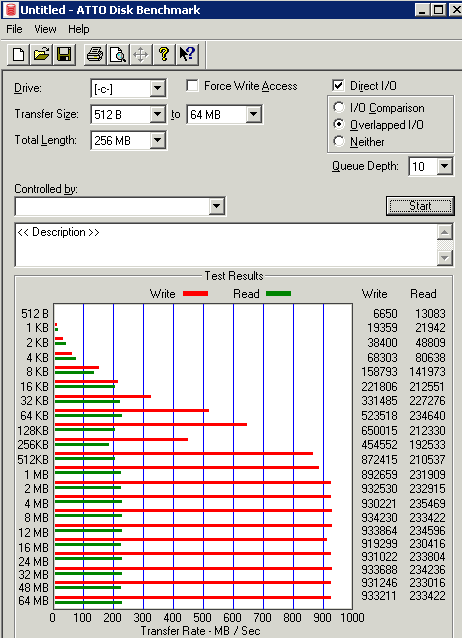The height and width of the screenshot is (638, 462).
Task: Click the 64 MB red write bar
Action: pyautogui.click(x=193, y=597)
